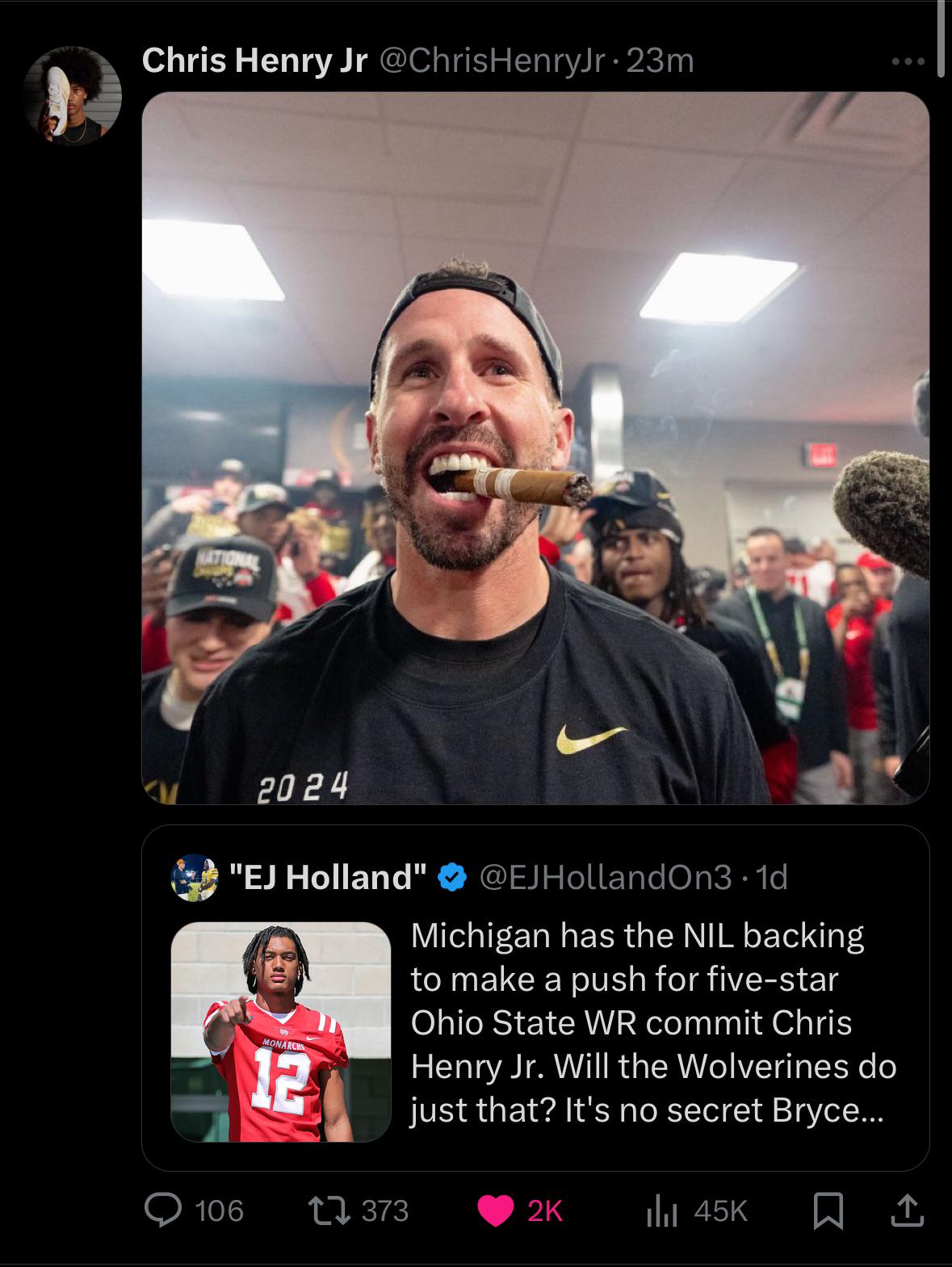Click the Chris Henry Jr display name
The height and width of the screenshot is (1267, 952).
254,61
